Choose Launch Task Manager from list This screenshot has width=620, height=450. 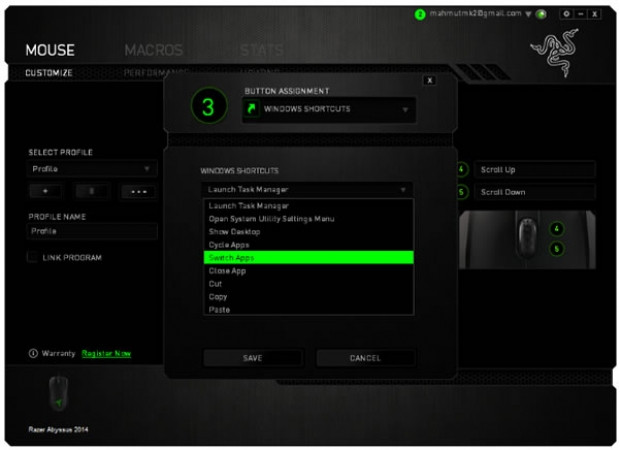[308, 206]
